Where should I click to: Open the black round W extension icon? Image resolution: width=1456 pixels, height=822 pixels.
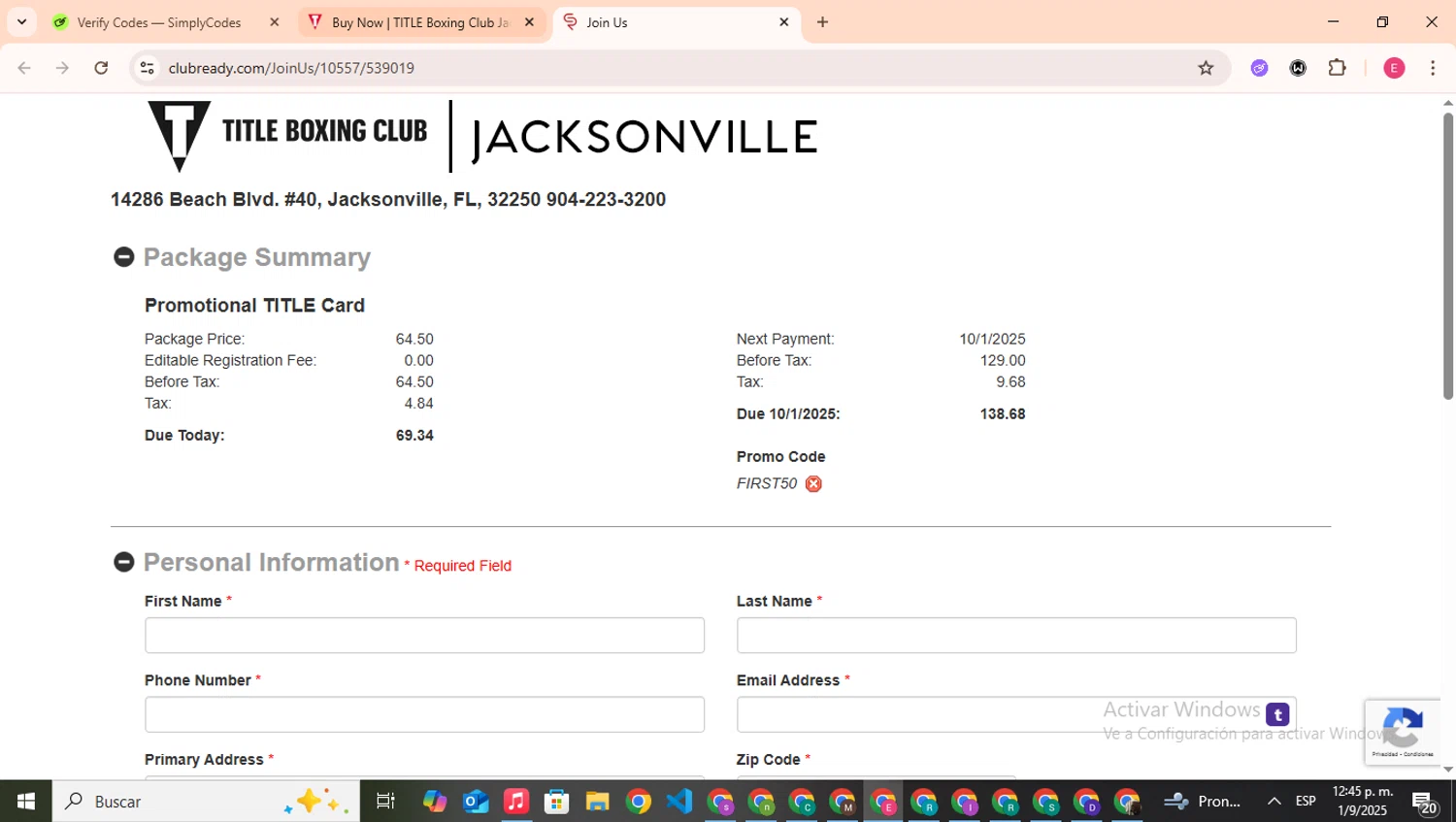tap(1298, 68)
